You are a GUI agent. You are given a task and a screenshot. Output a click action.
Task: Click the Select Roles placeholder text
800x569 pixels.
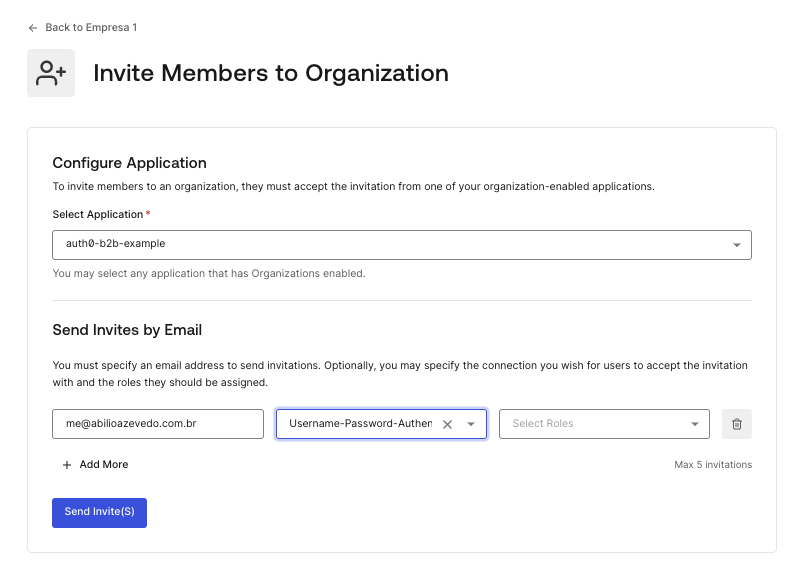pos(543,424)
